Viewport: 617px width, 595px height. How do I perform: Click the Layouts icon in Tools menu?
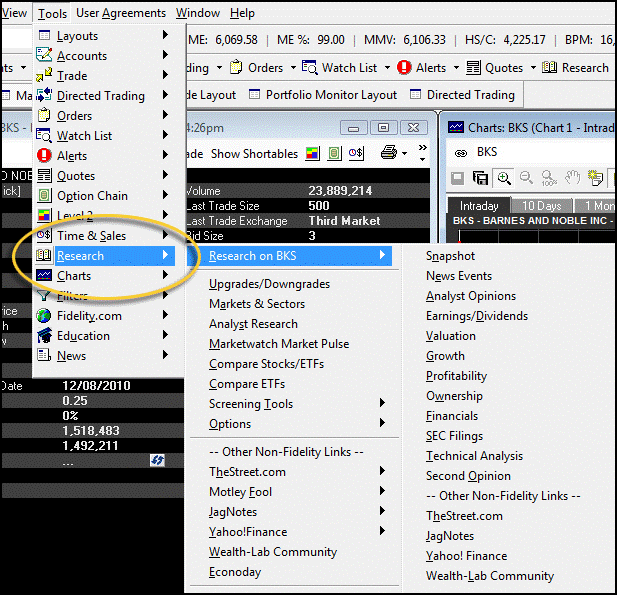[44, 35]
